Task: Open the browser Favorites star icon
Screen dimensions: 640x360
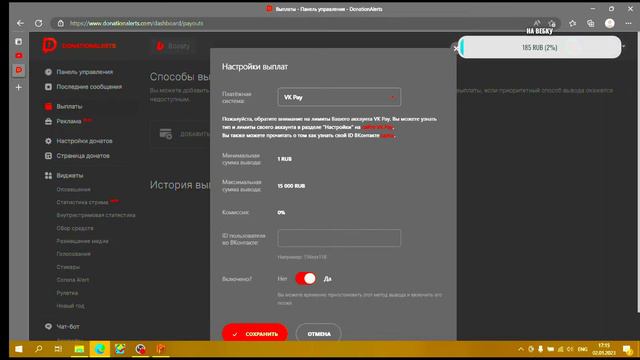Action: 573,23
